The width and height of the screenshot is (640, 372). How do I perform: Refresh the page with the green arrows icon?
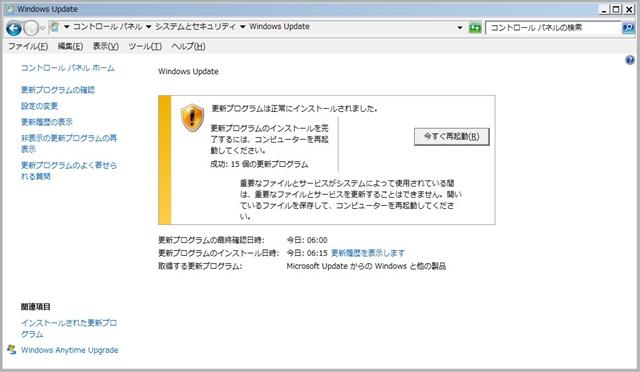click(x=475, y=28)
